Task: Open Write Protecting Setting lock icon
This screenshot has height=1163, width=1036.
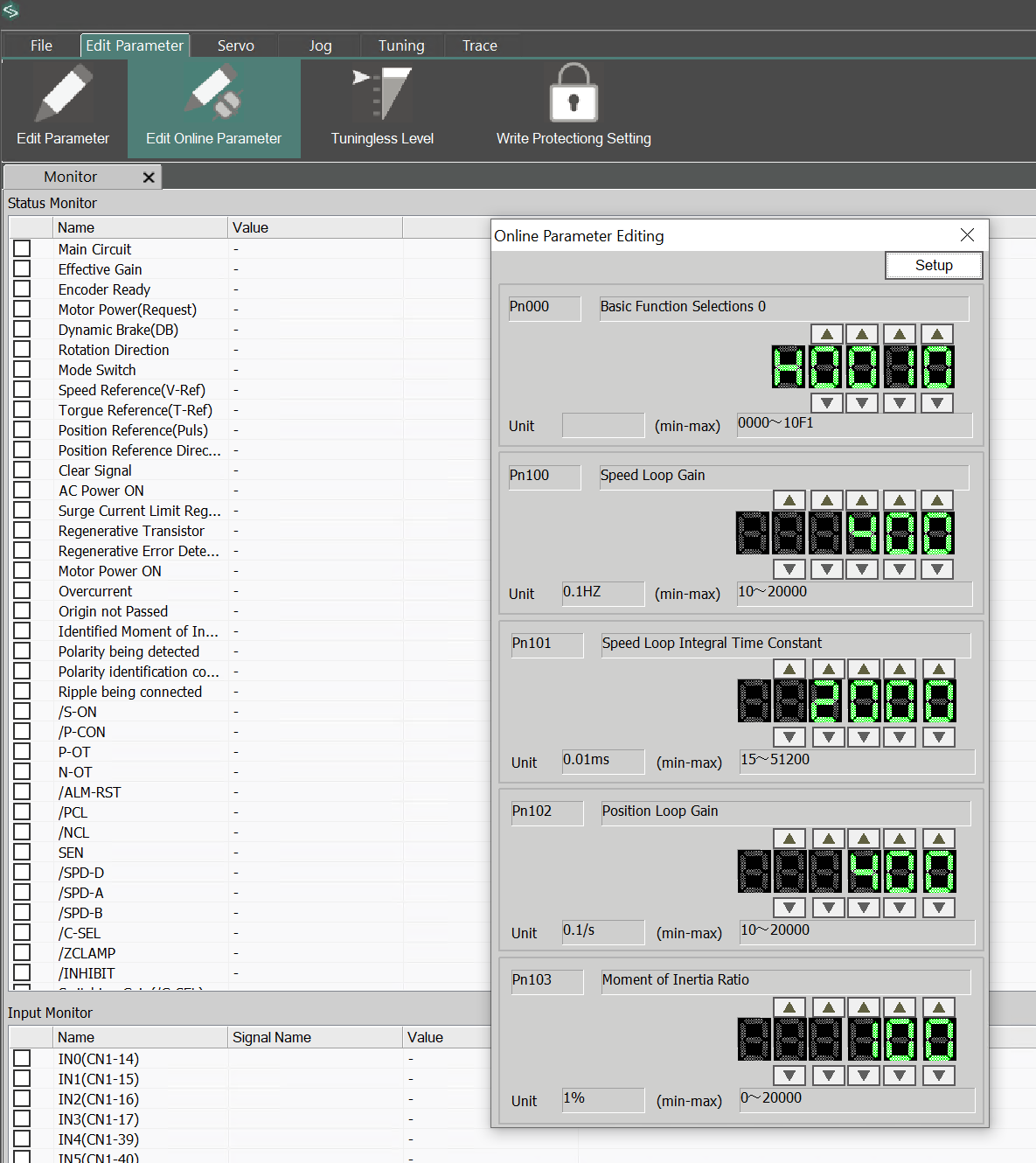Action: pos(574,94)
